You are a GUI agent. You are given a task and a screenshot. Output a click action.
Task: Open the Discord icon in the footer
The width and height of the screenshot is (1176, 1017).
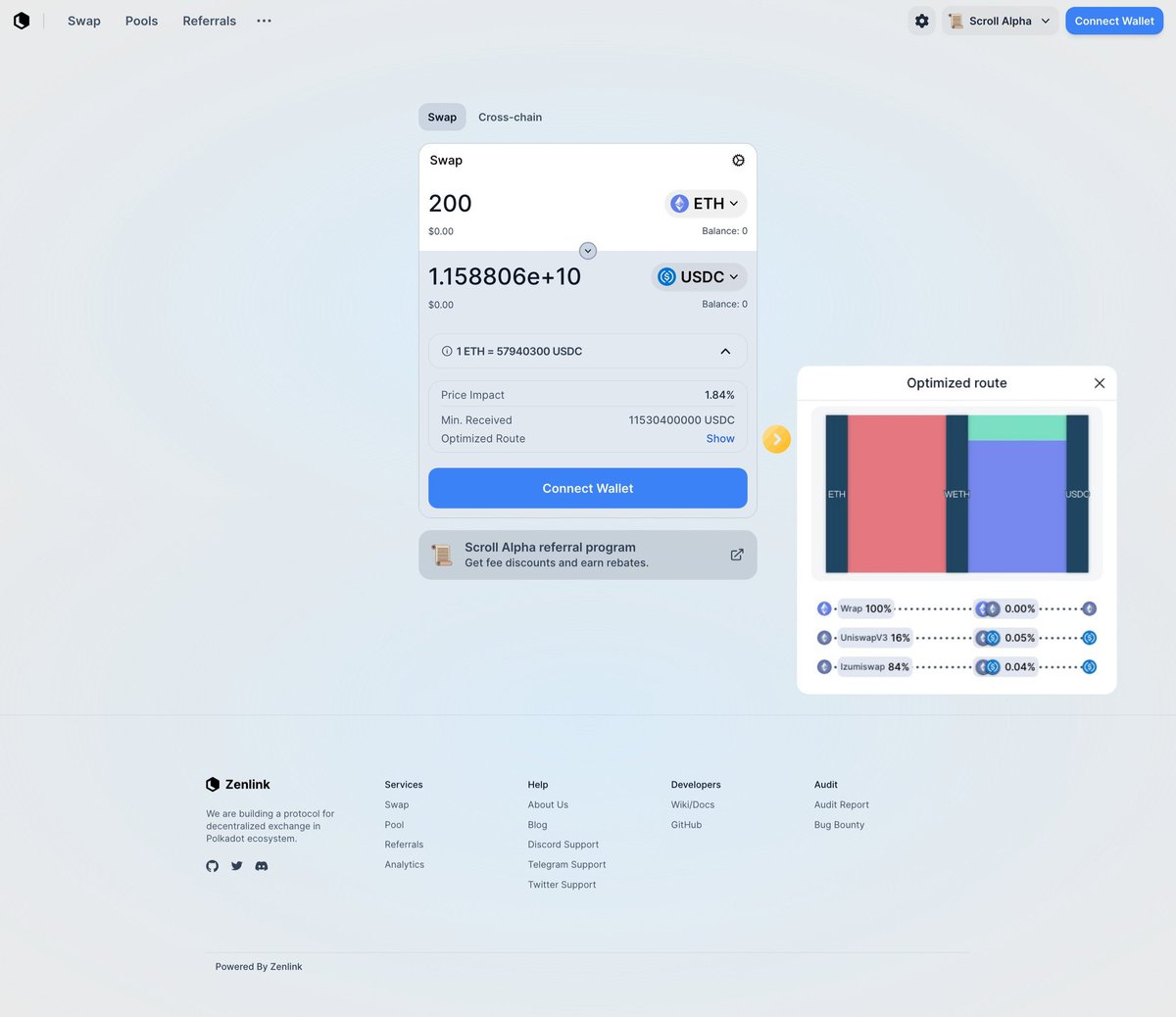[x=262, y=866]
